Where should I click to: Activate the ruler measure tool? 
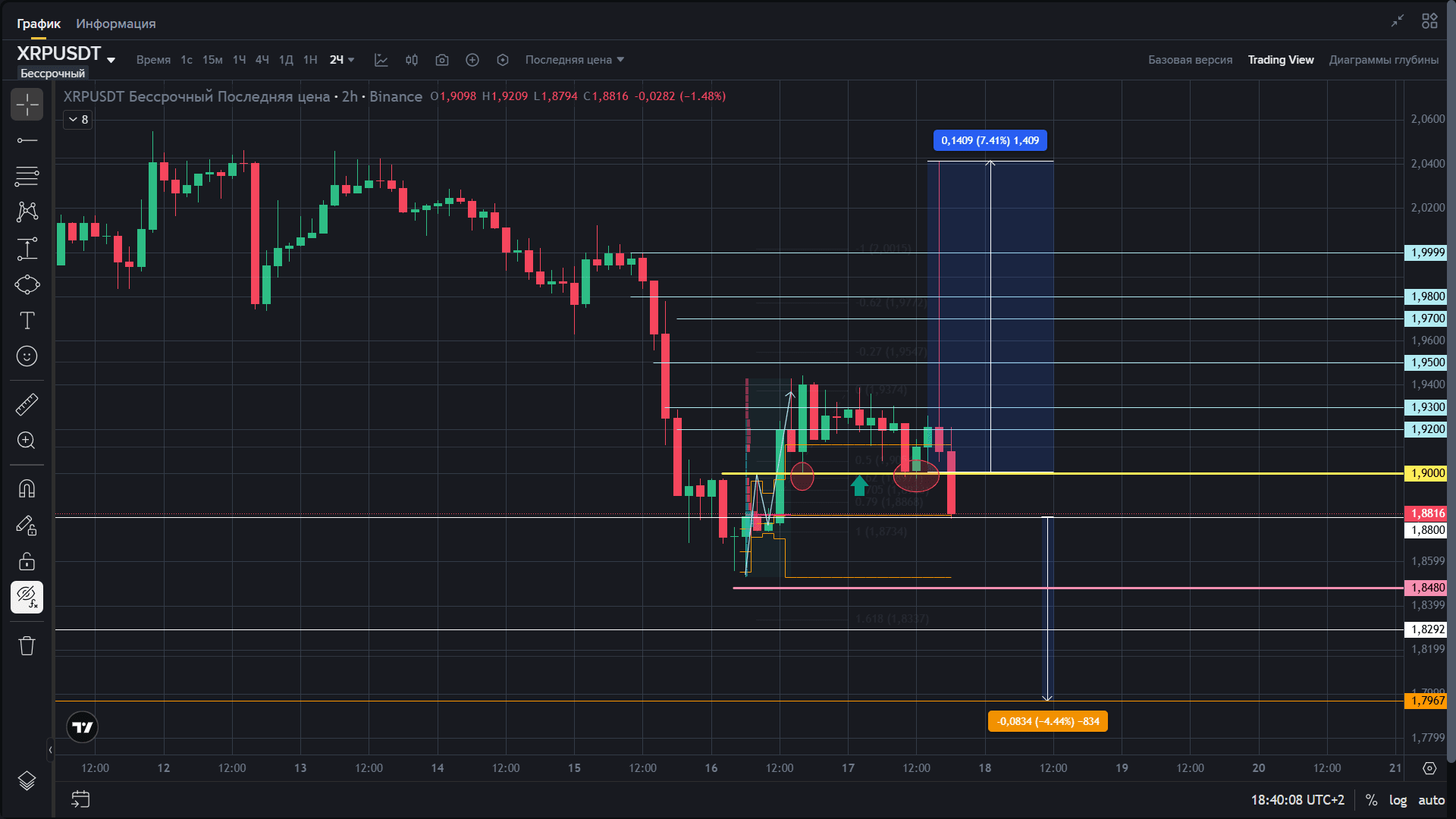(x=27, y=404)
